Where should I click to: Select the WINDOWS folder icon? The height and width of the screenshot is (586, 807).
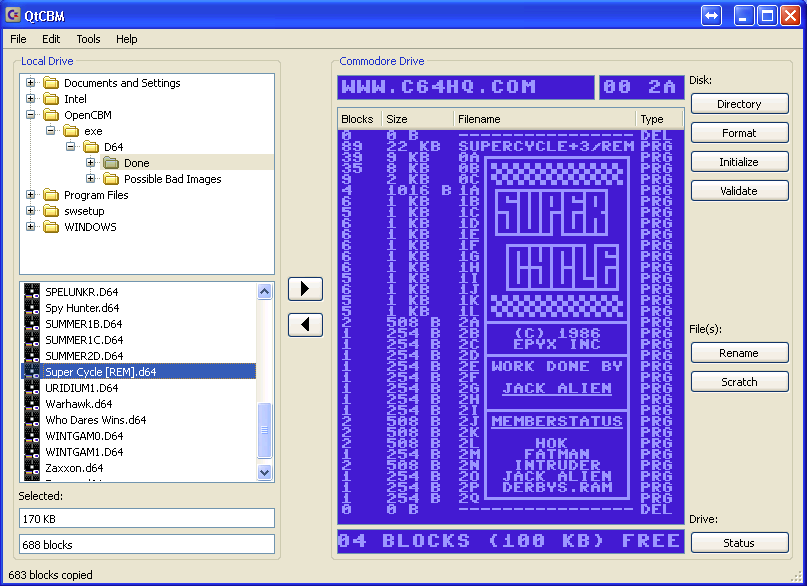(51, 227)
